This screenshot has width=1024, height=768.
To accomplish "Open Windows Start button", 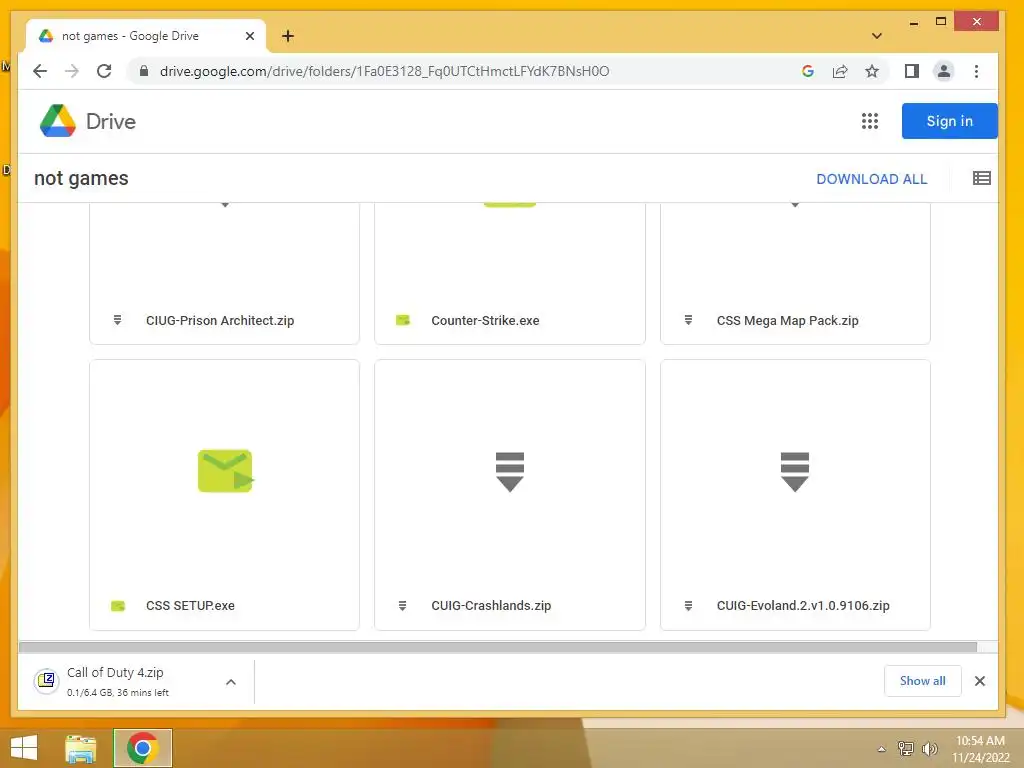I will (24, 748).
